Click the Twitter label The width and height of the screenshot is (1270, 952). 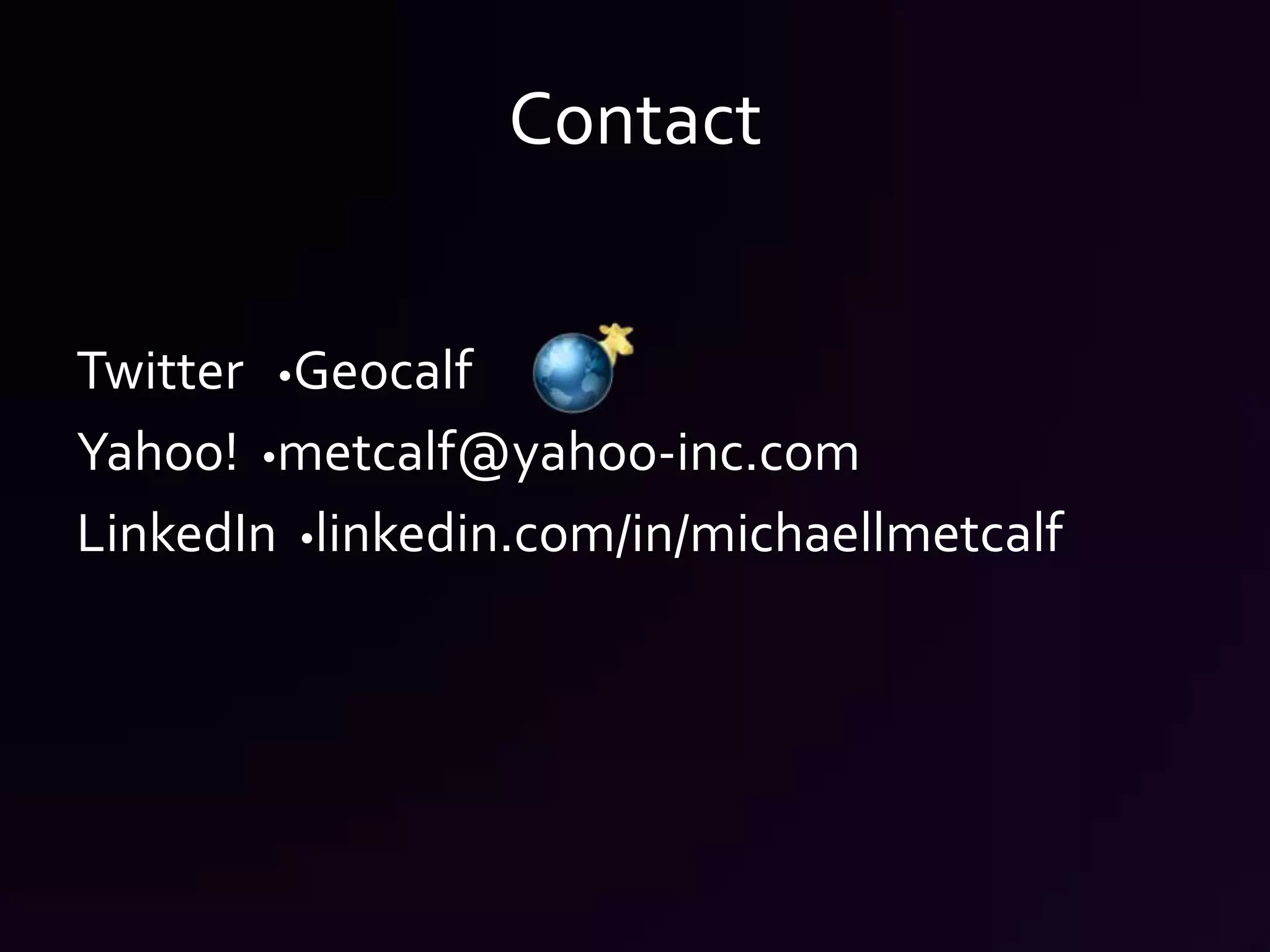point(160,369)
